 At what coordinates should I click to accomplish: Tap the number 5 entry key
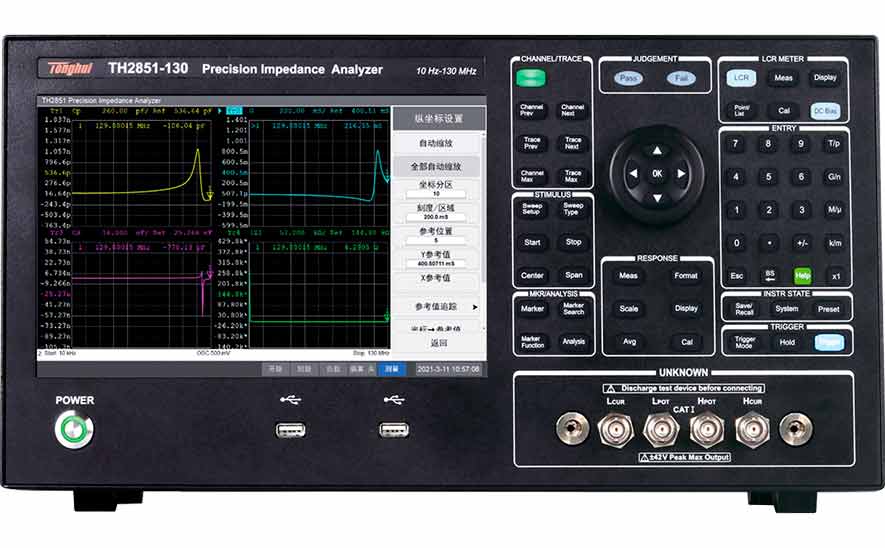(x=769, y=177)
